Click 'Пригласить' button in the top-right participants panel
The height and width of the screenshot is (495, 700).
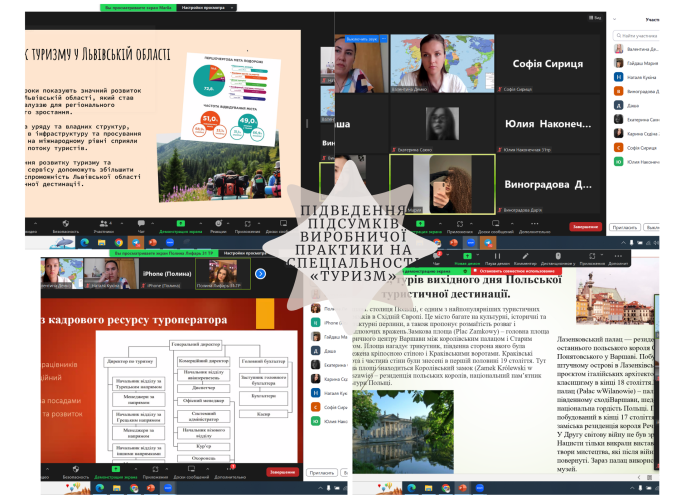point(625,227)
